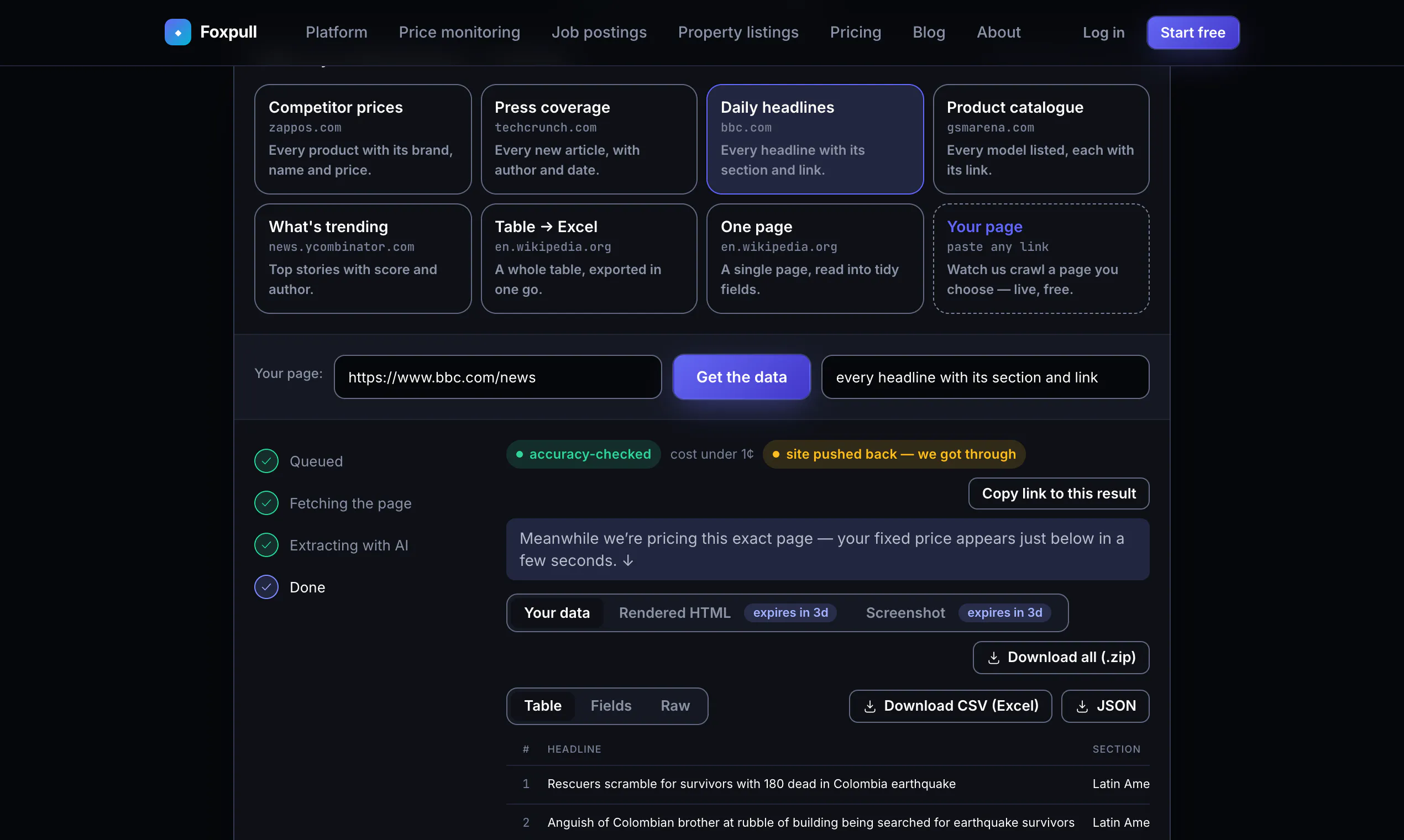This screenshot has width=1404, height=840.
Task: Go to Price monitoring page
Action: (x=459, y=32)
